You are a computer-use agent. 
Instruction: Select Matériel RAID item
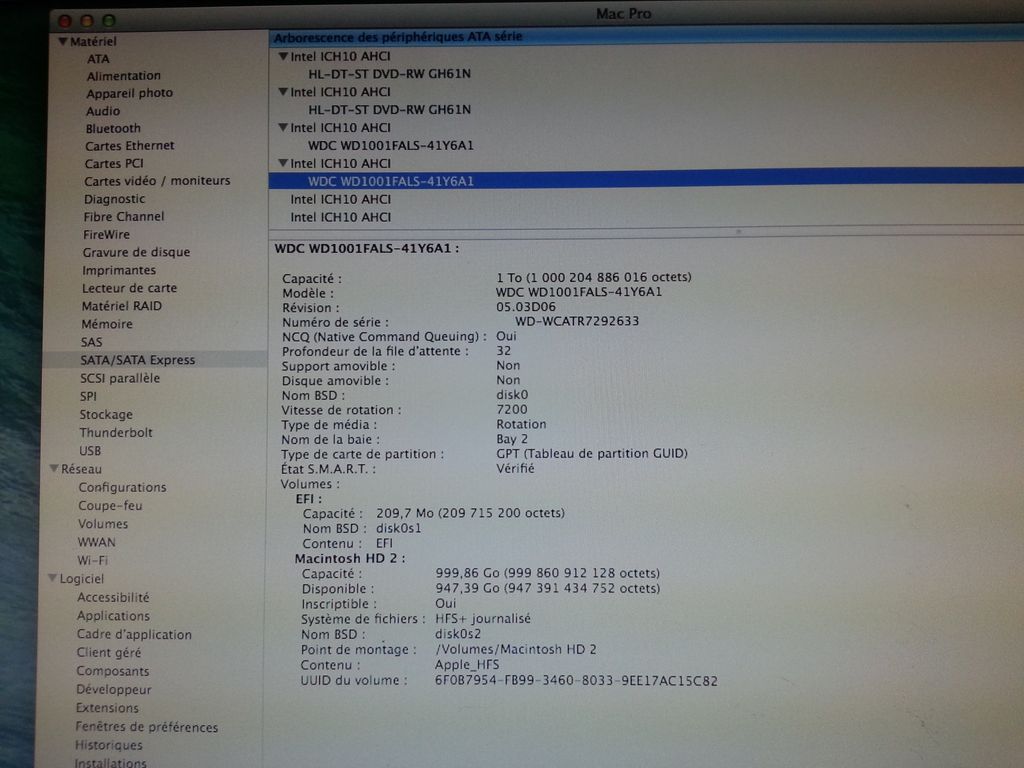pos(121,306)
